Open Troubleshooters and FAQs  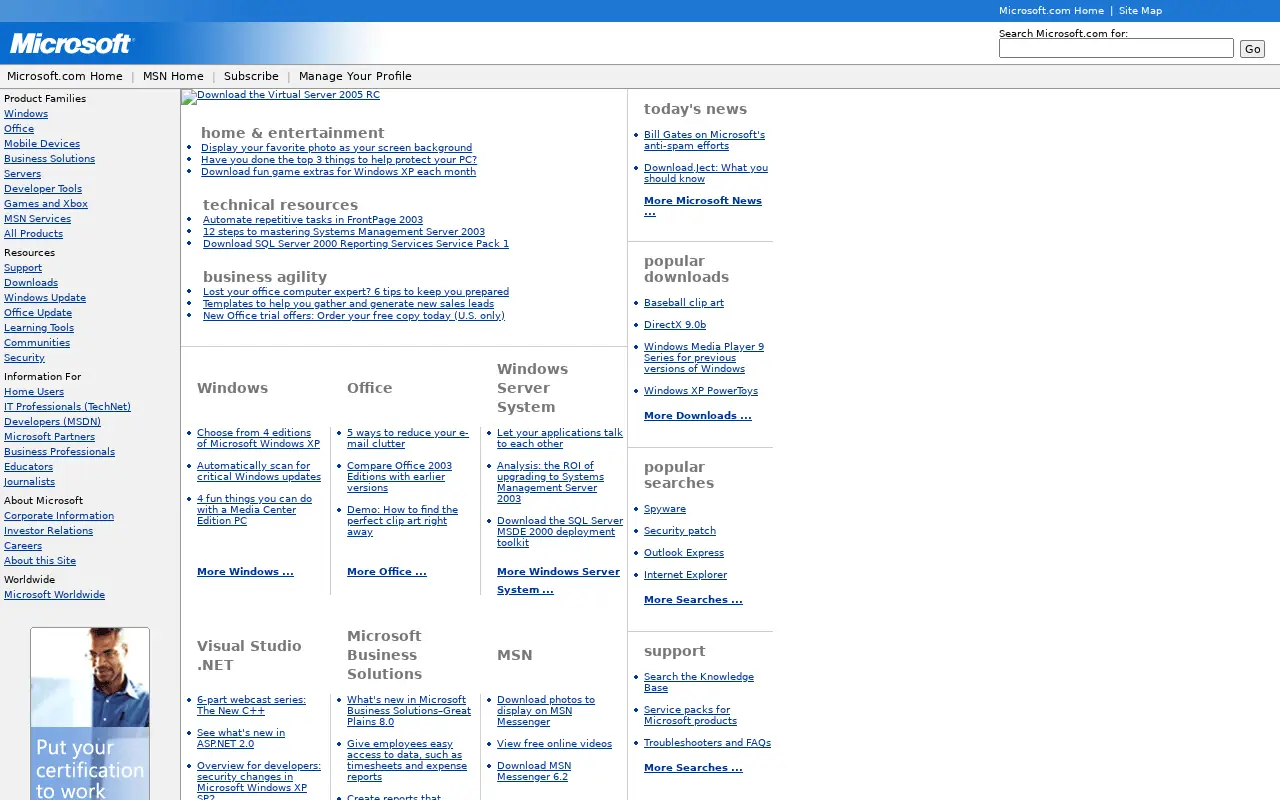pyautogui.click(x=707, y=743)
